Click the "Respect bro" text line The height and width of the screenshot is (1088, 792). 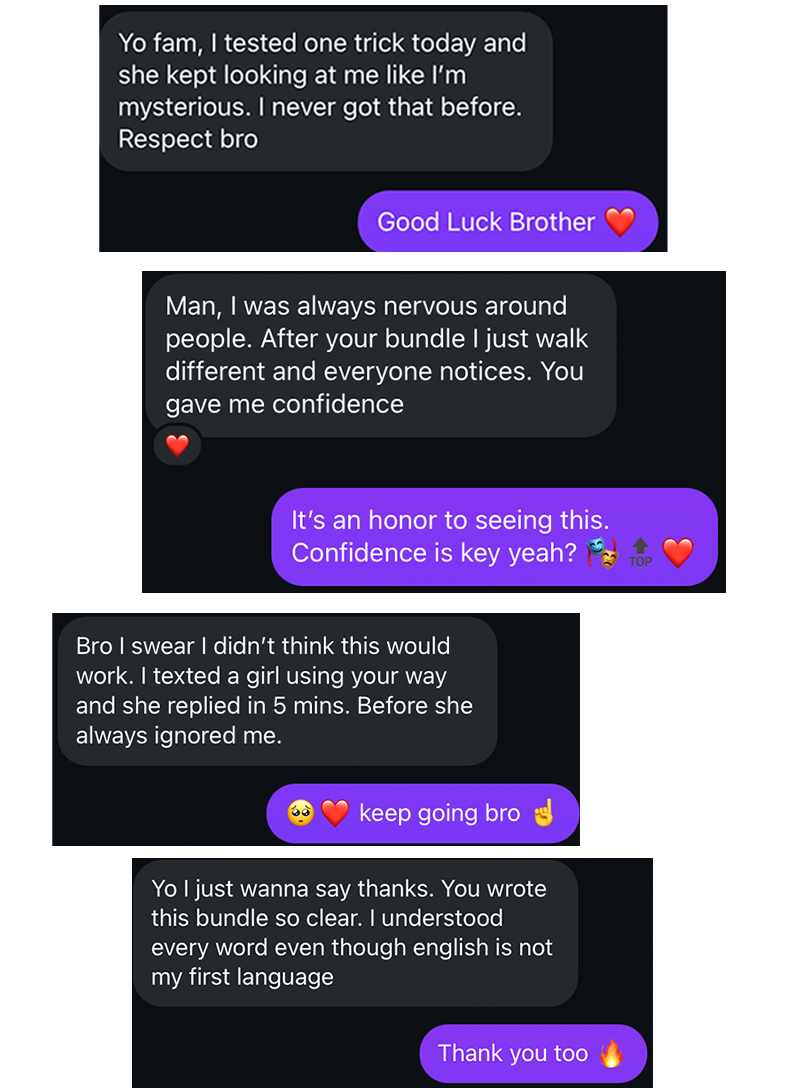click(x=188, y=139)
